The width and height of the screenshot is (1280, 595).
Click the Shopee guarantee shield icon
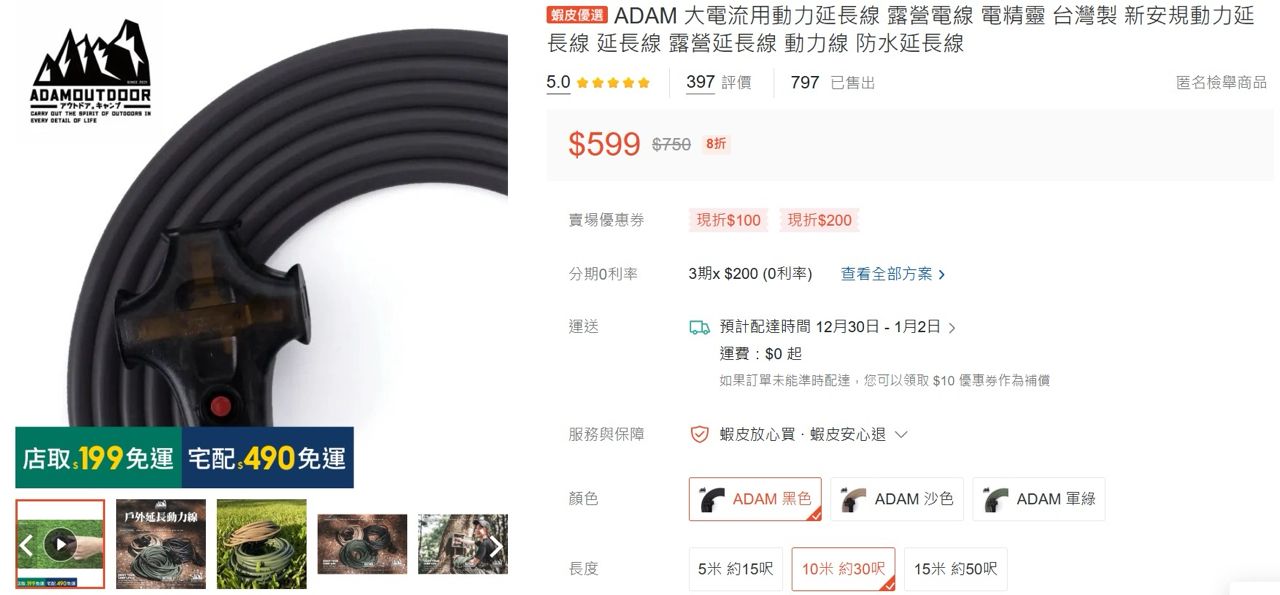[x=700, y=434]
